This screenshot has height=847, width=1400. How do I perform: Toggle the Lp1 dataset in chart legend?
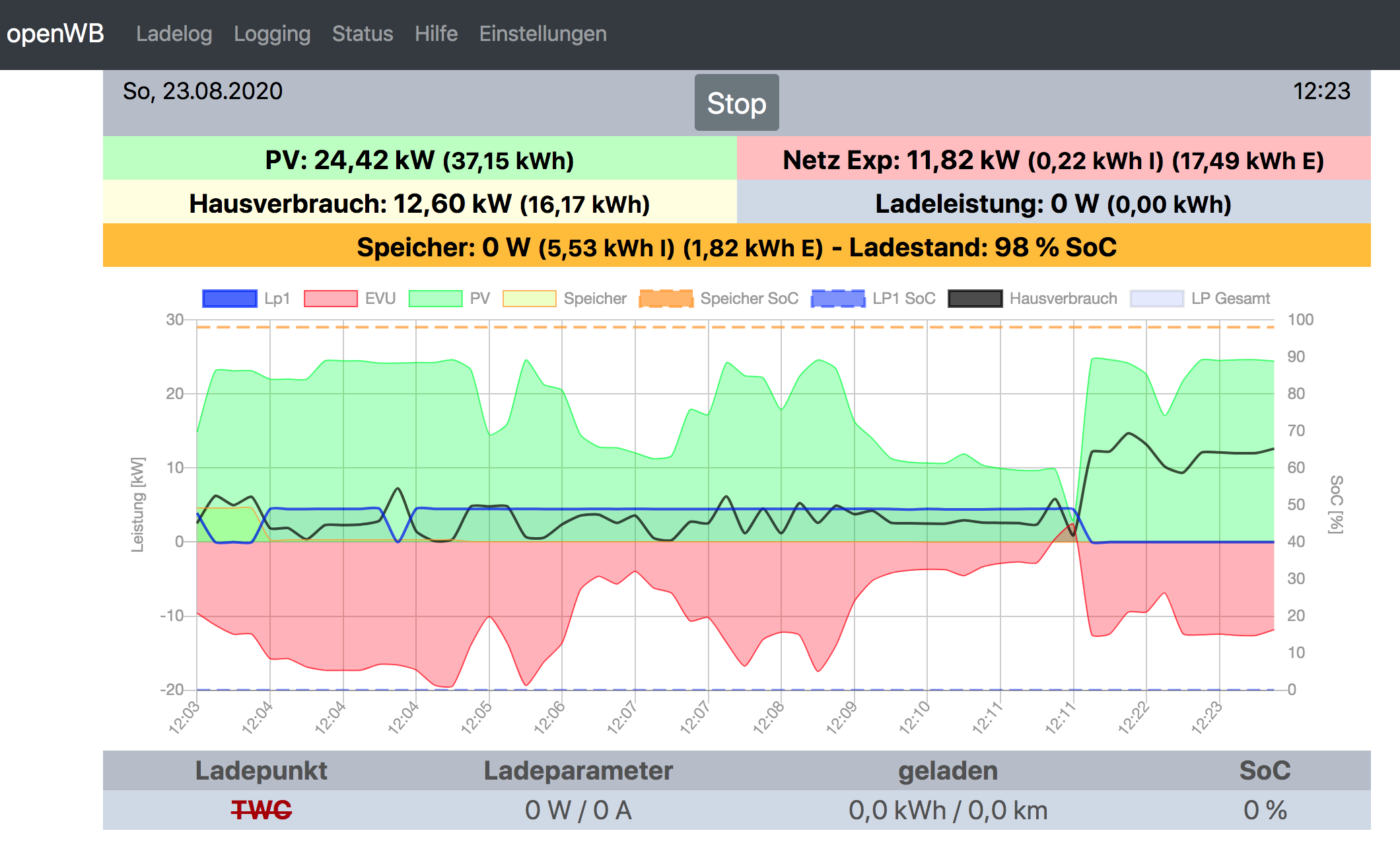[230, 299]
